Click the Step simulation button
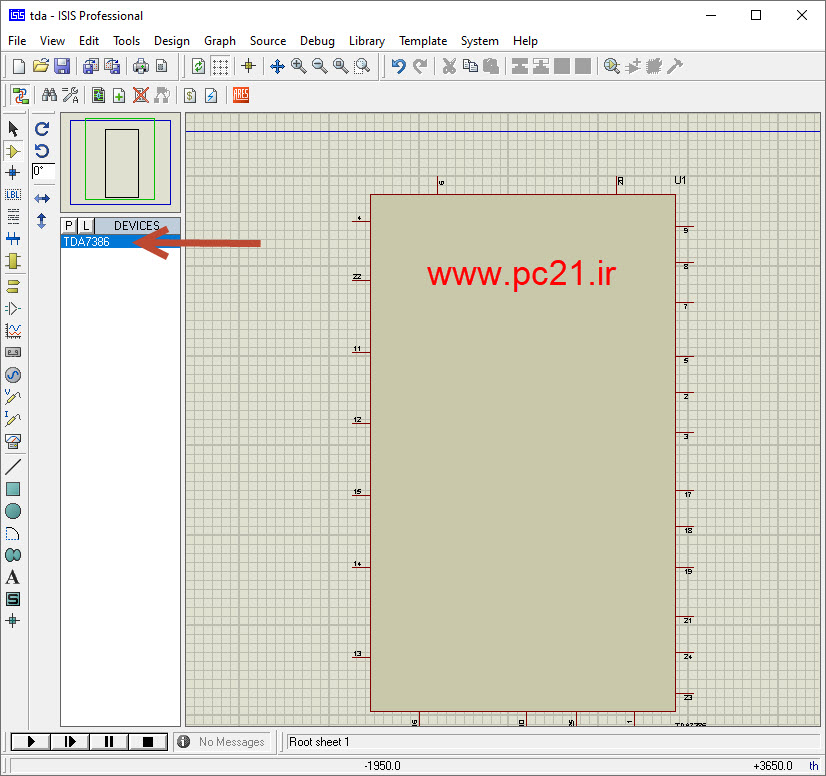Screen dimensions: 826x776 click(70, 742)
